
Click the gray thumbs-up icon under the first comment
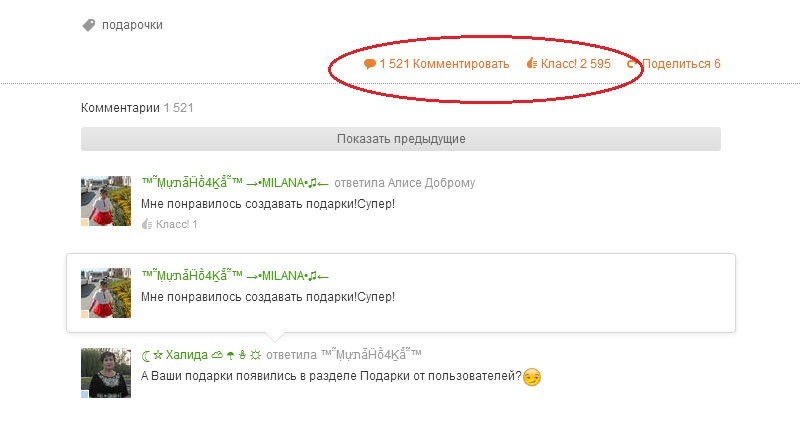(147, 224)
